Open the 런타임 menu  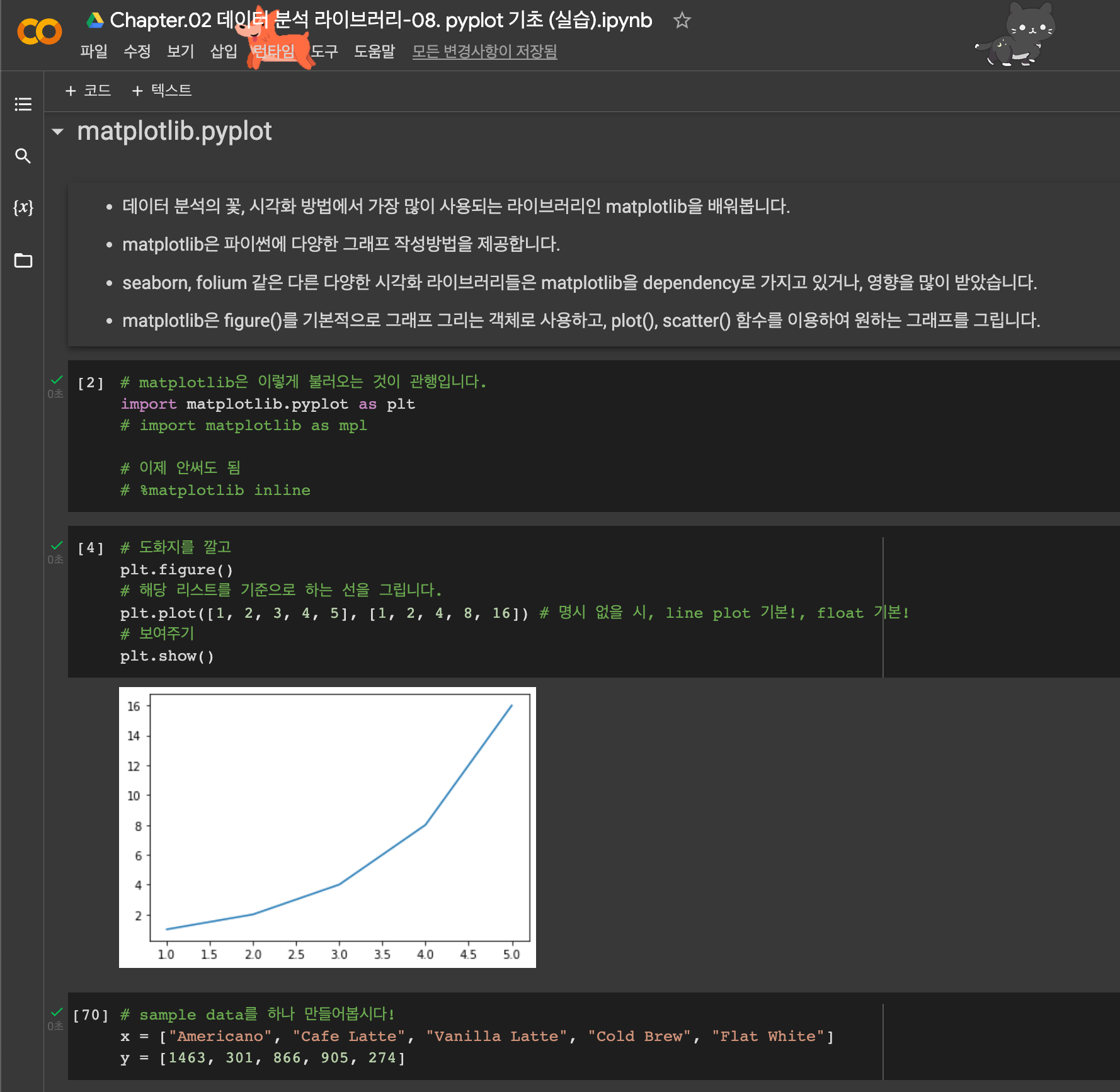[x=273, y=51]
